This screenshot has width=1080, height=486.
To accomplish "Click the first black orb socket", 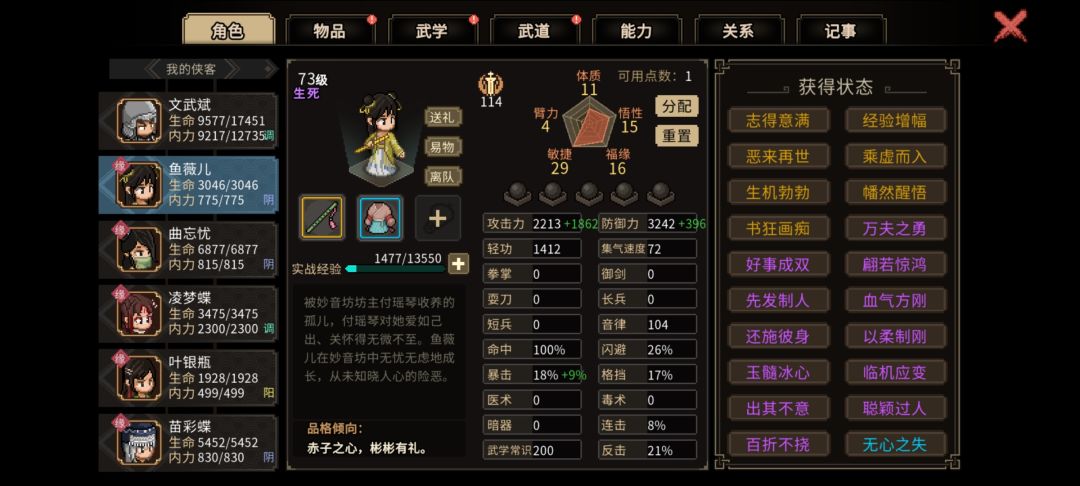I will [x=517, y=194].
